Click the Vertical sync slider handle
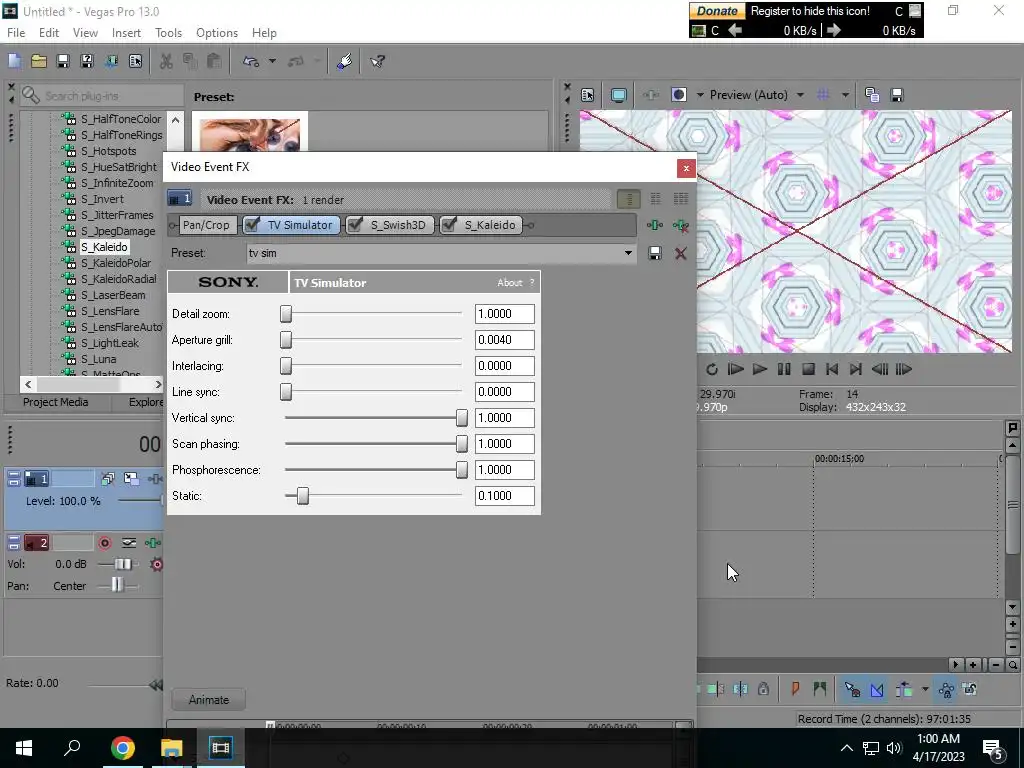Image resolution: width=1024 pixels, height=768 pixels. [x=462, y=418]
